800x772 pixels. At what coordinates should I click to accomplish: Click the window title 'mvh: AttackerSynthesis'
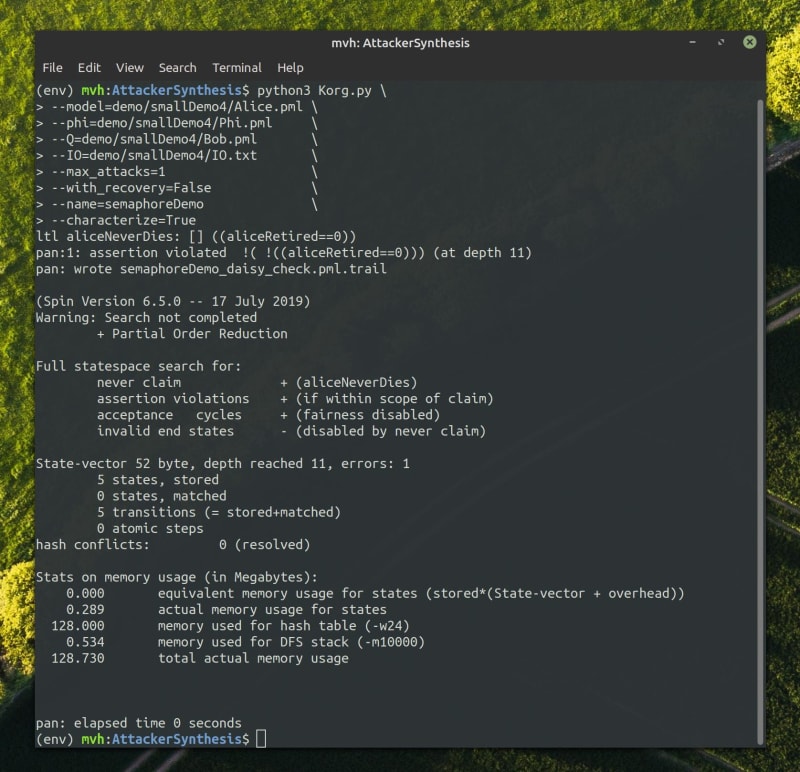click(x=400, y=43)
